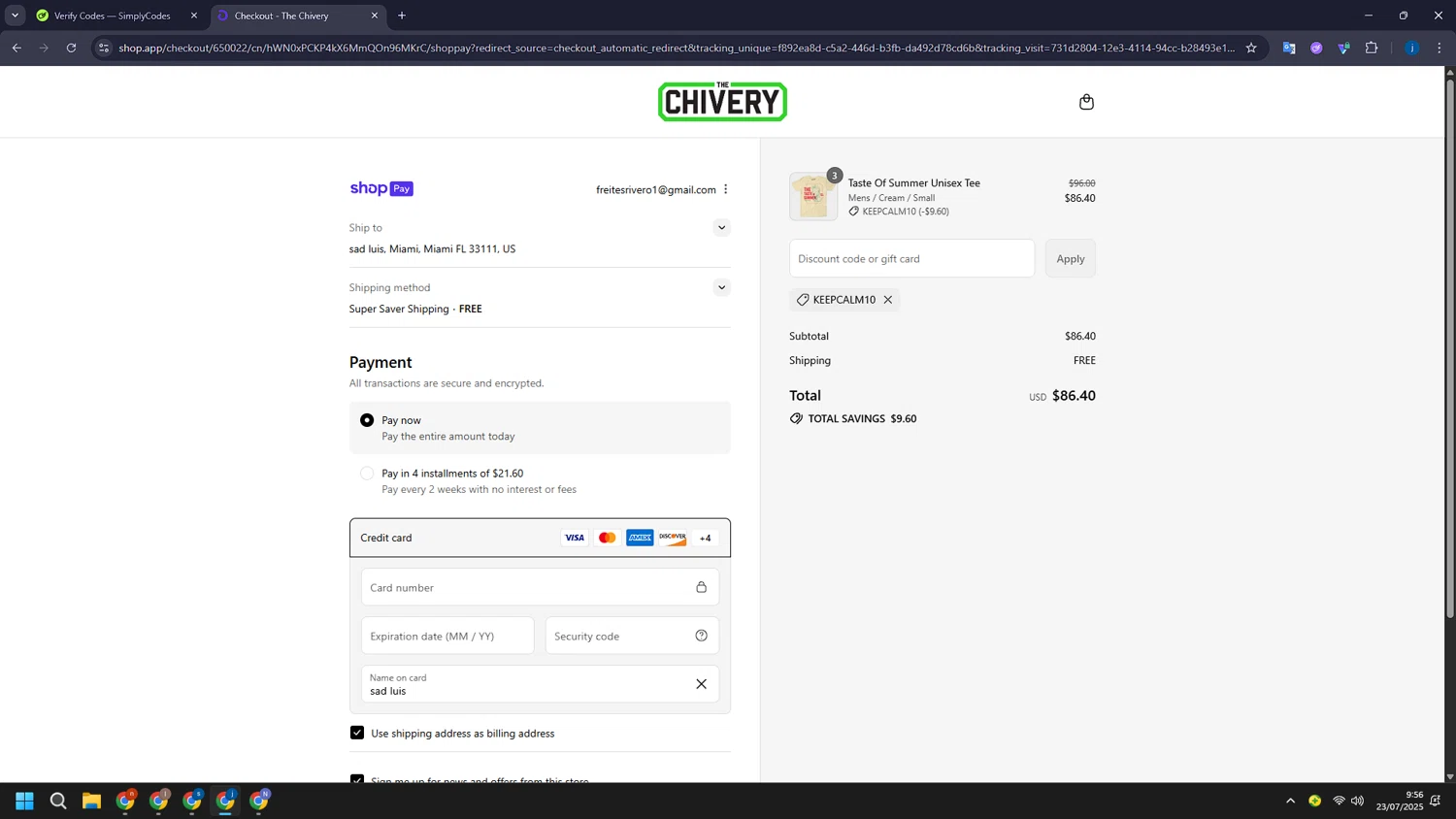Click the security code help icon

point(701,636)
